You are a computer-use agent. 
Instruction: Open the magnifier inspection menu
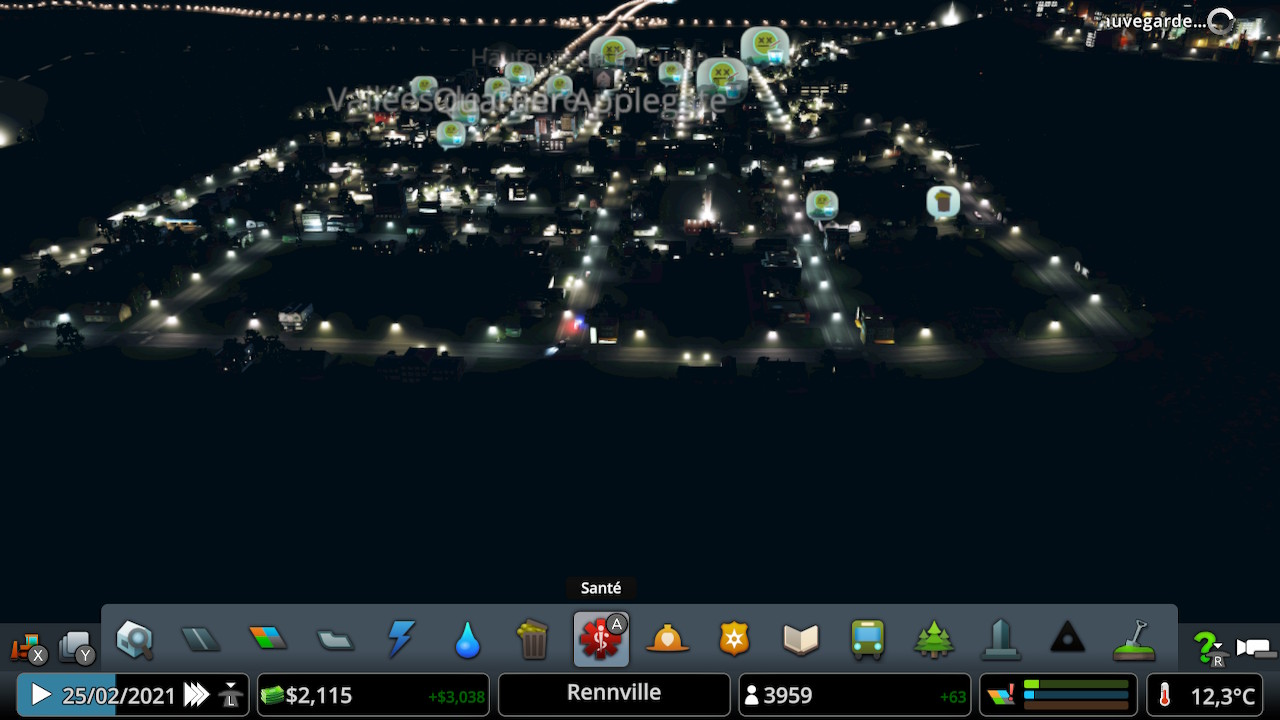pos(134,639)
